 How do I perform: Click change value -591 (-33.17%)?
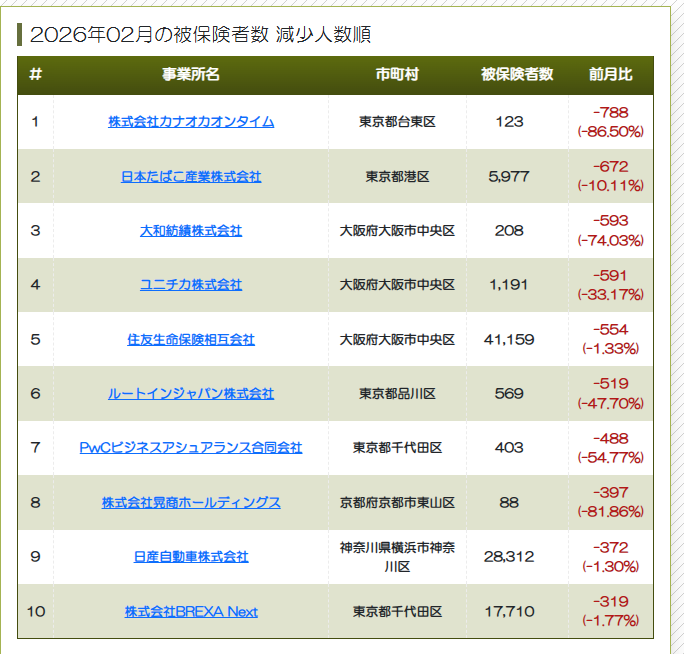click(x=611, y=285)
